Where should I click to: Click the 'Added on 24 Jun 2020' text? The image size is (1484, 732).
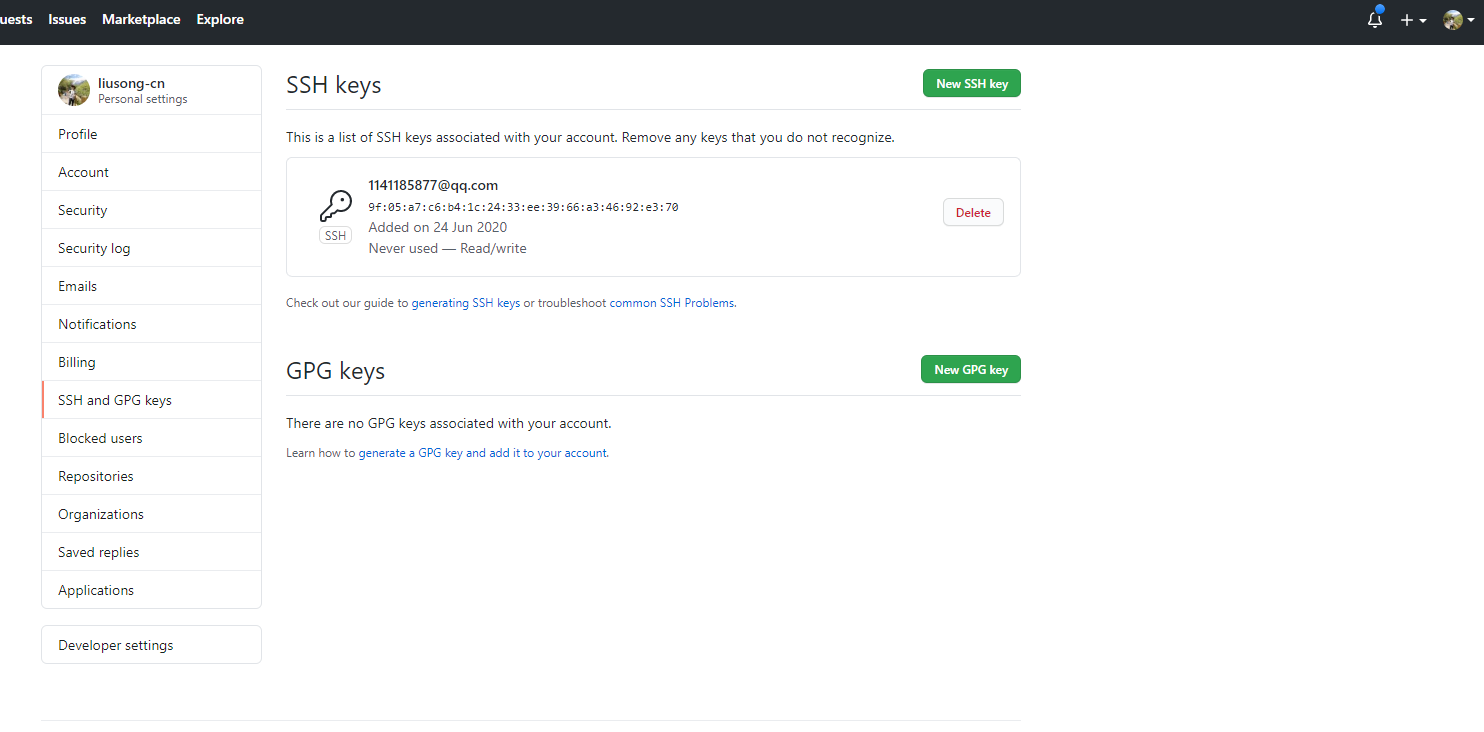tap(438, 227)
